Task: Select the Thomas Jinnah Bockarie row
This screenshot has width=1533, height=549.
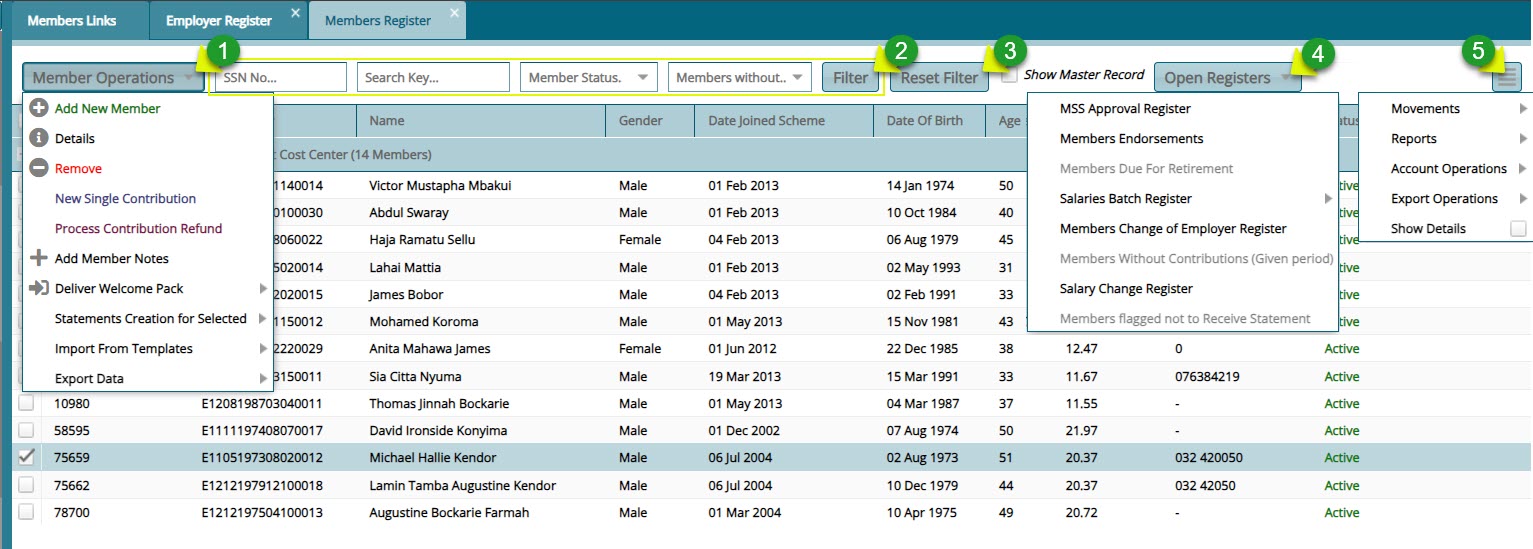Action: (770, 404)
